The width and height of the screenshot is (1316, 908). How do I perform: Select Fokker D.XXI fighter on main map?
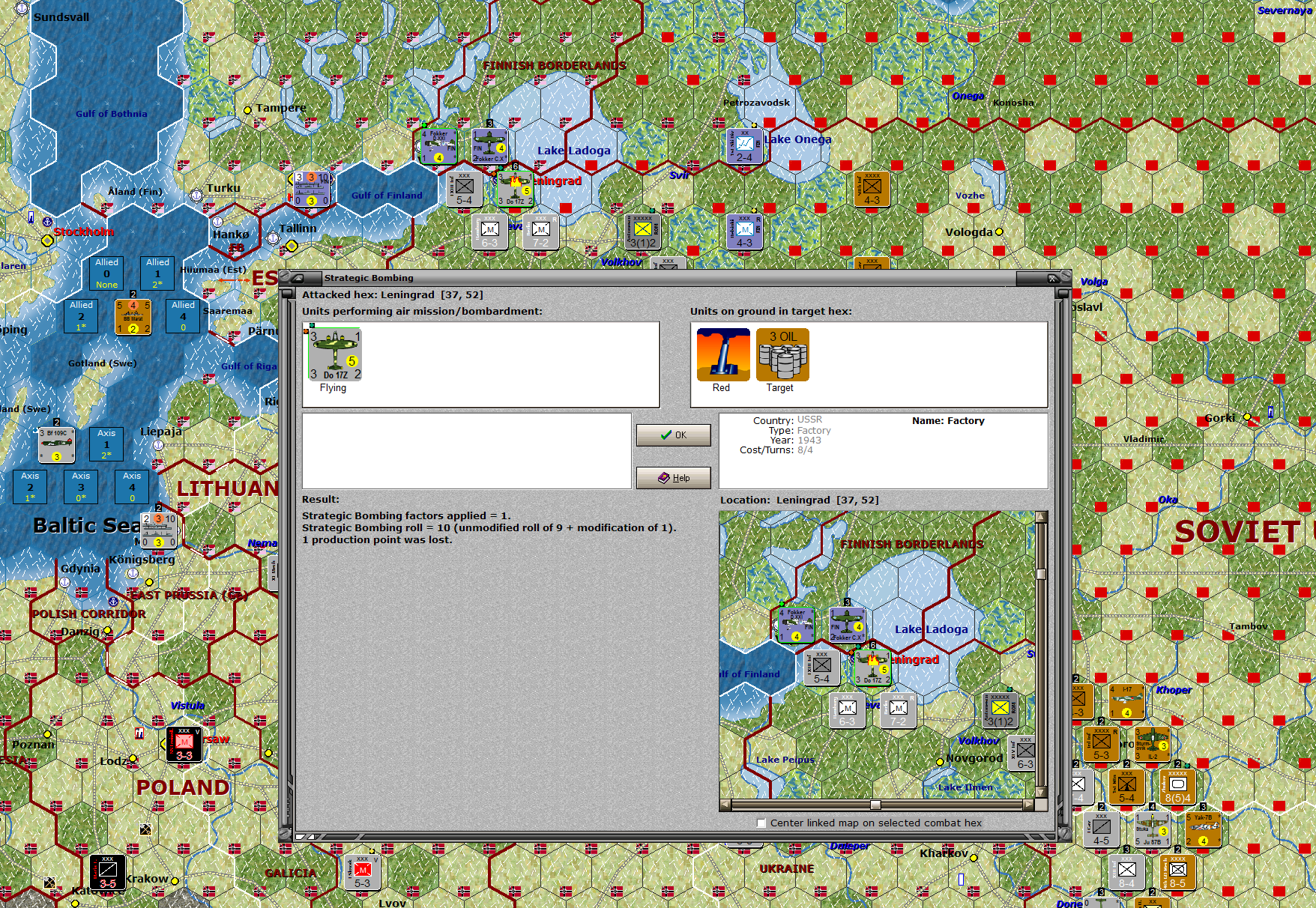pyautogui.click(x=439, y=146)
